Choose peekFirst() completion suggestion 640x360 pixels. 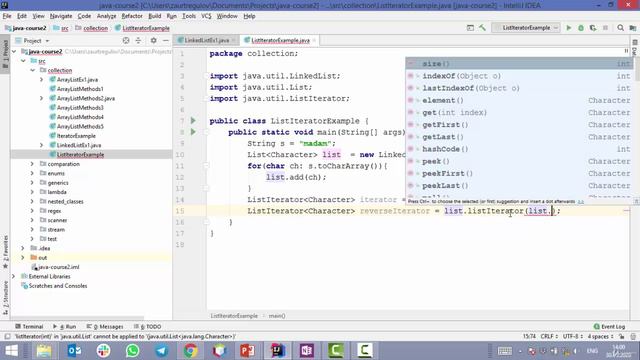[x=520, y=173]
